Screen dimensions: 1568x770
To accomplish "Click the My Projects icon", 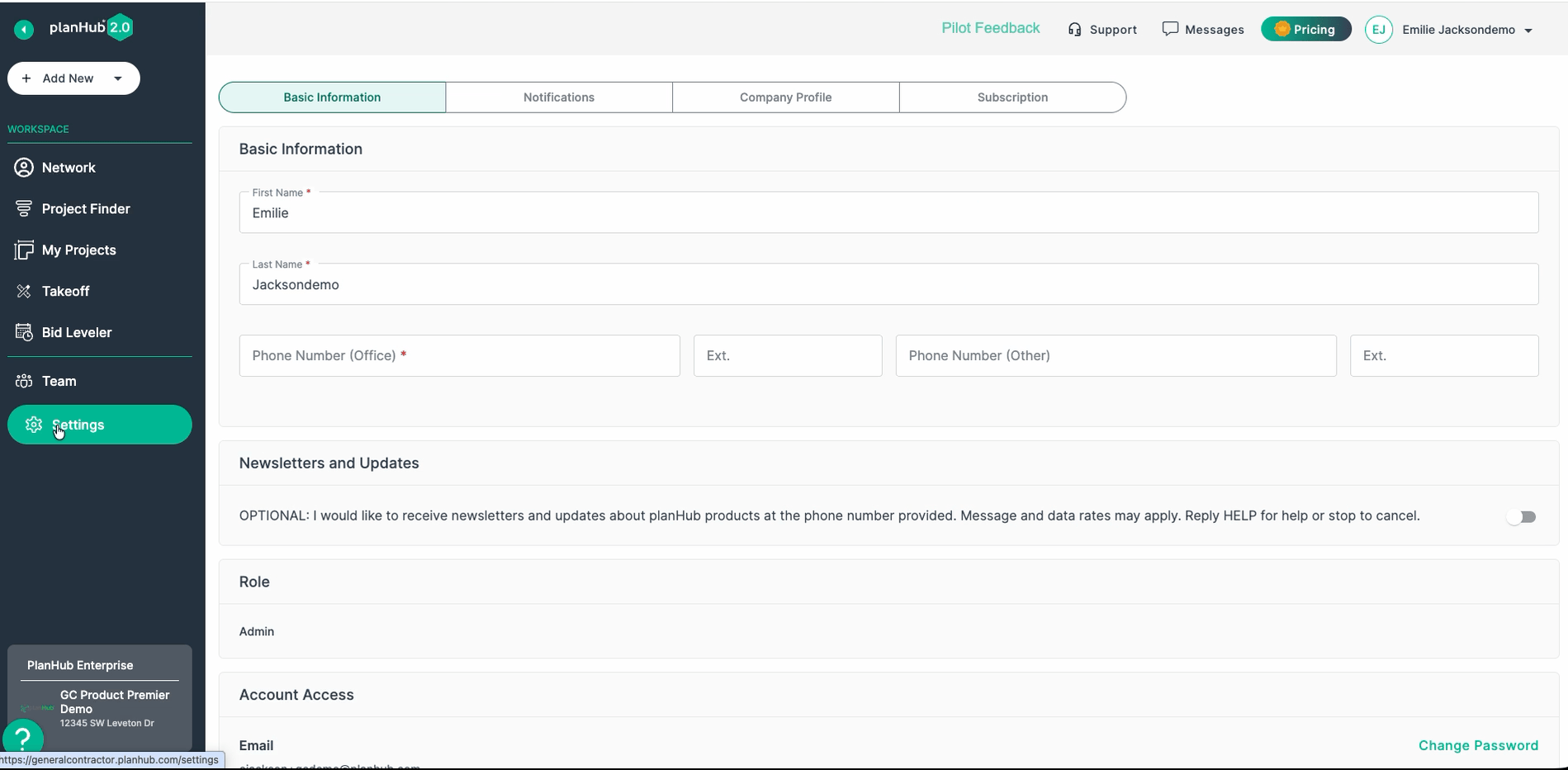I will click(x=24, y=250).
